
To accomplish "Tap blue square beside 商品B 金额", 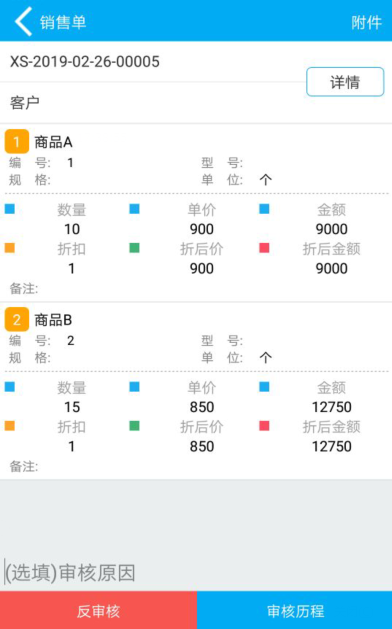I will click(264, 387).
